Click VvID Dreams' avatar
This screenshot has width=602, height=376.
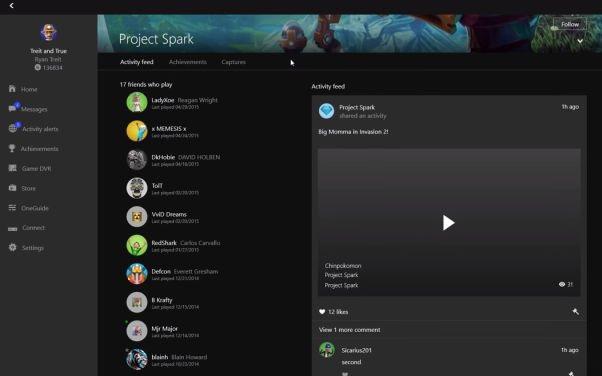point(137,217)
